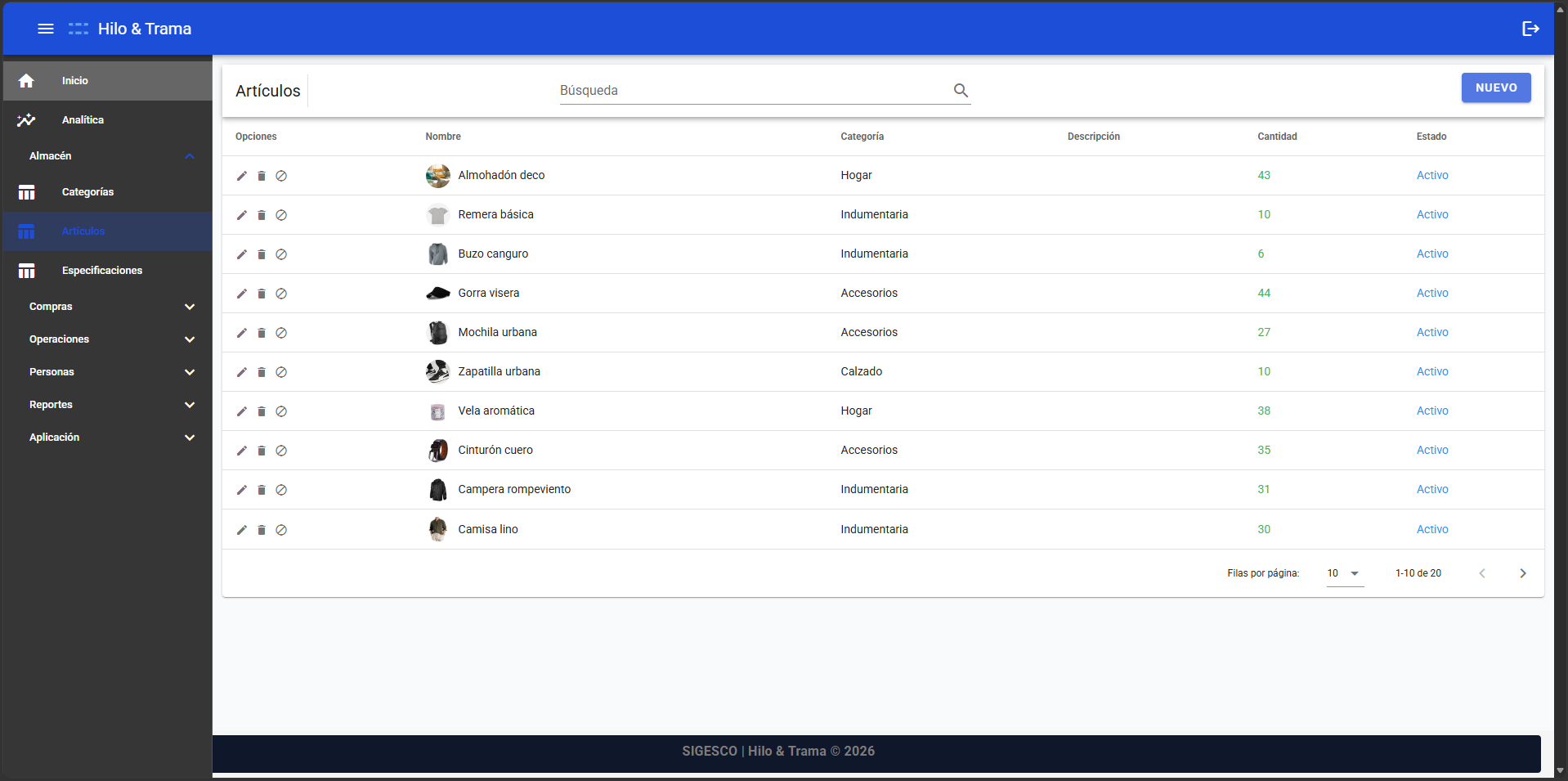
Task: Deactivate the Vela aromática article
Action: click(x=281, y=411)
